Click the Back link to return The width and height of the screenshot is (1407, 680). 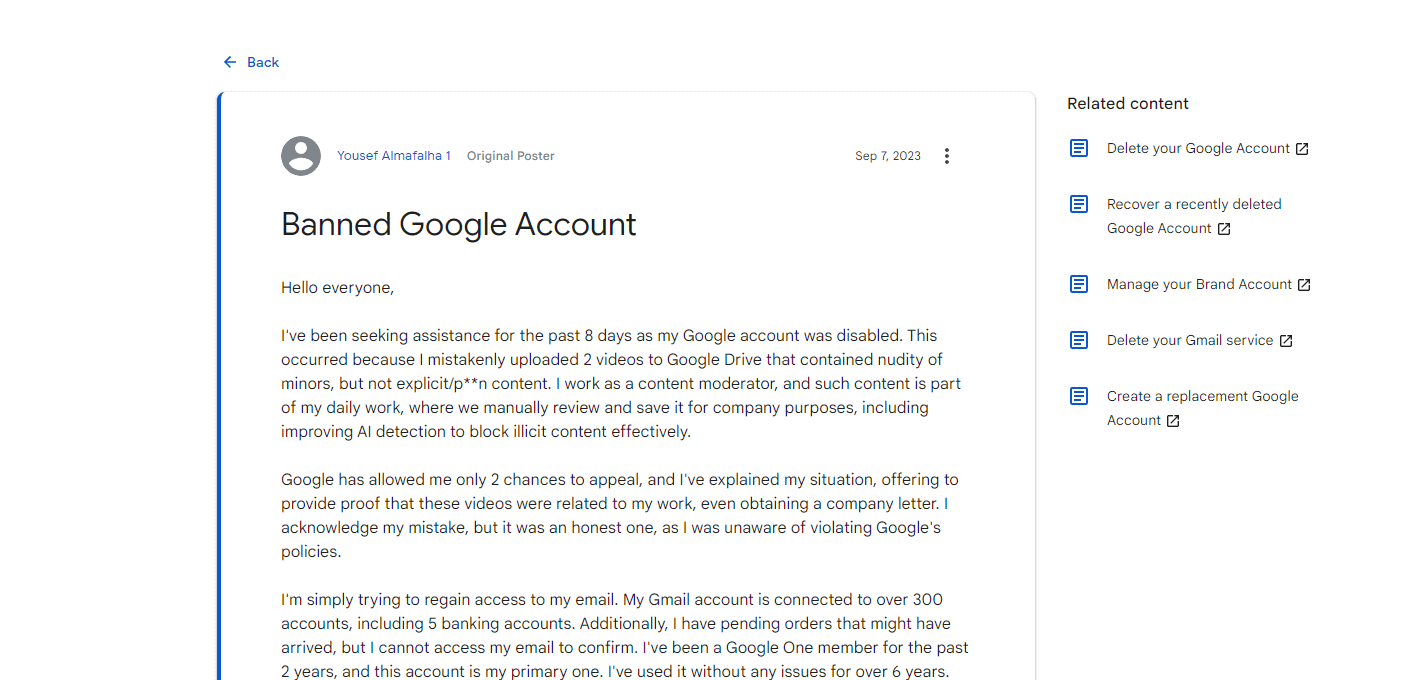point(262,61)
